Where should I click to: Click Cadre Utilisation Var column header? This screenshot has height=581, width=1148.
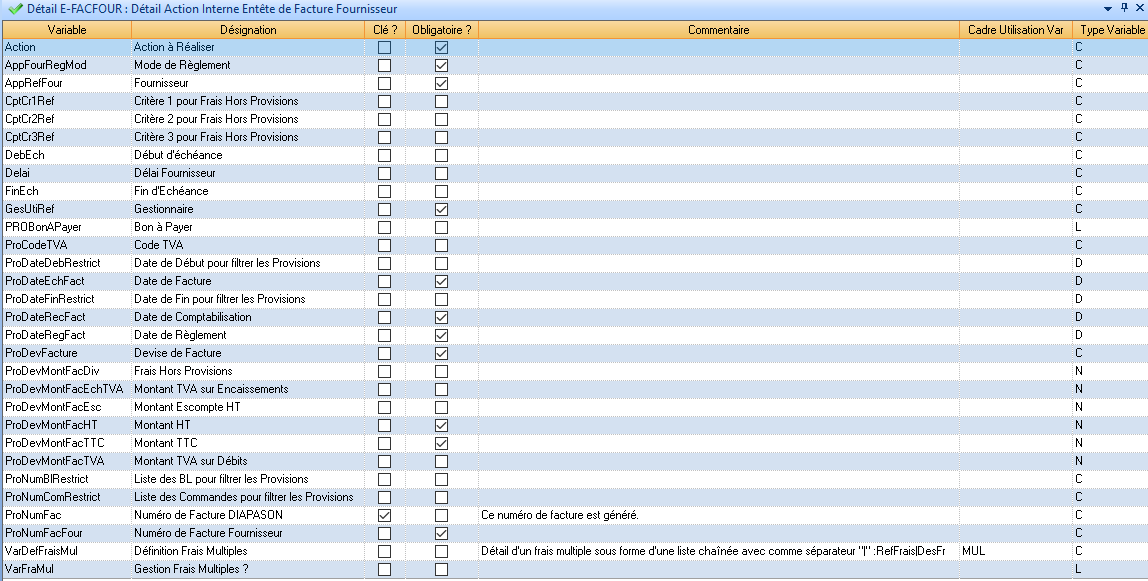[x=1015, y=30]
